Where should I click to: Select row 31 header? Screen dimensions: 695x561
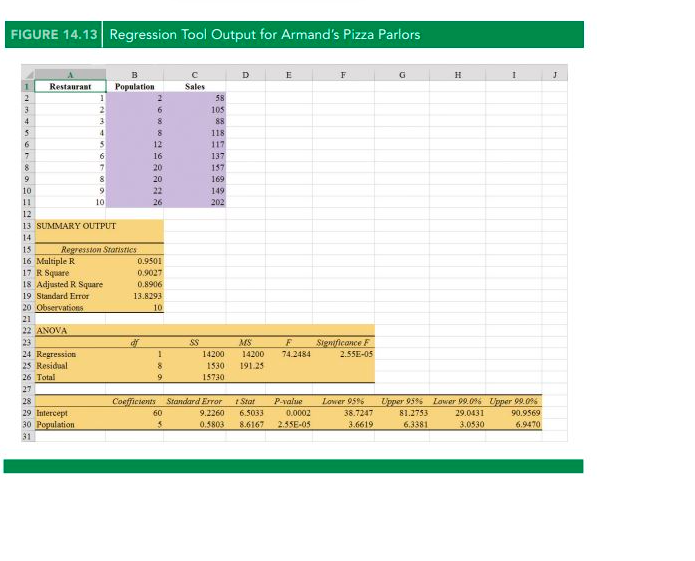click(27, 436)
